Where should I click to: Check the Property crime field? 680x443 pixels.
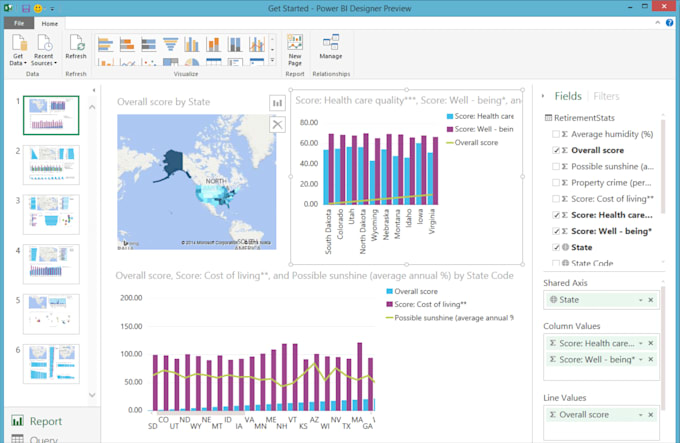coord(556,183)
